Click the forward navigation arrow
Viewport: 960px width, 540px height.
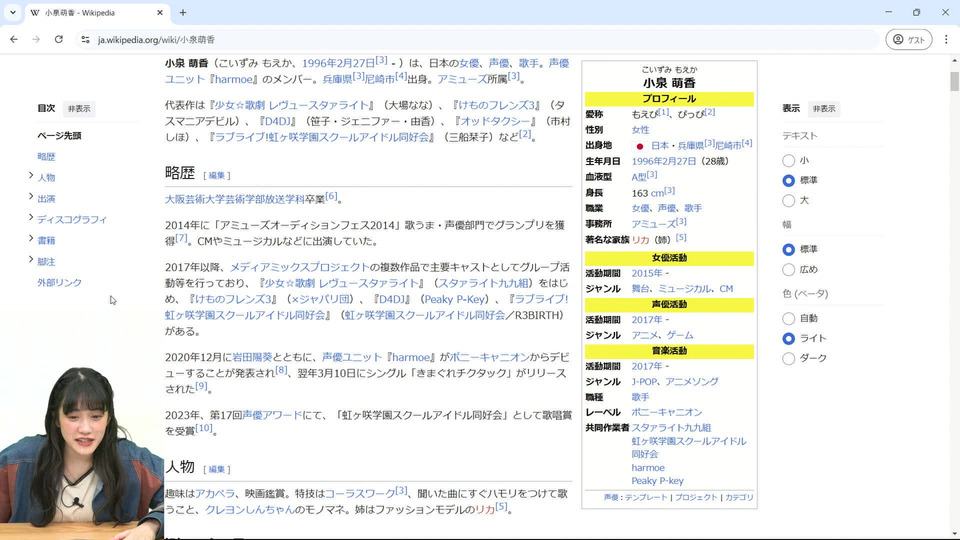[36, 39]
